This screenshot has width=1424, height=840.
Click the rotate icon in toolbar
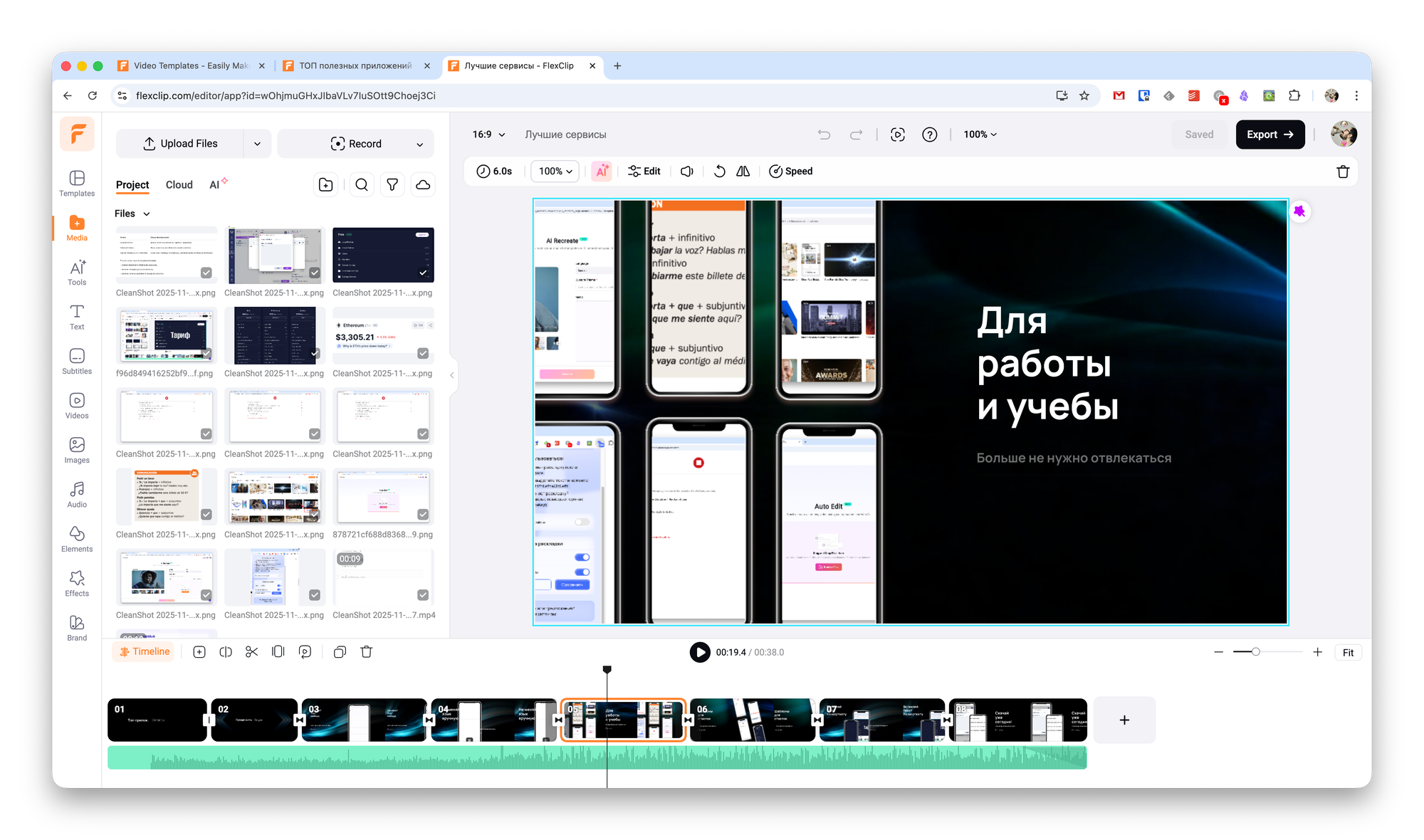tap(720, 172)
